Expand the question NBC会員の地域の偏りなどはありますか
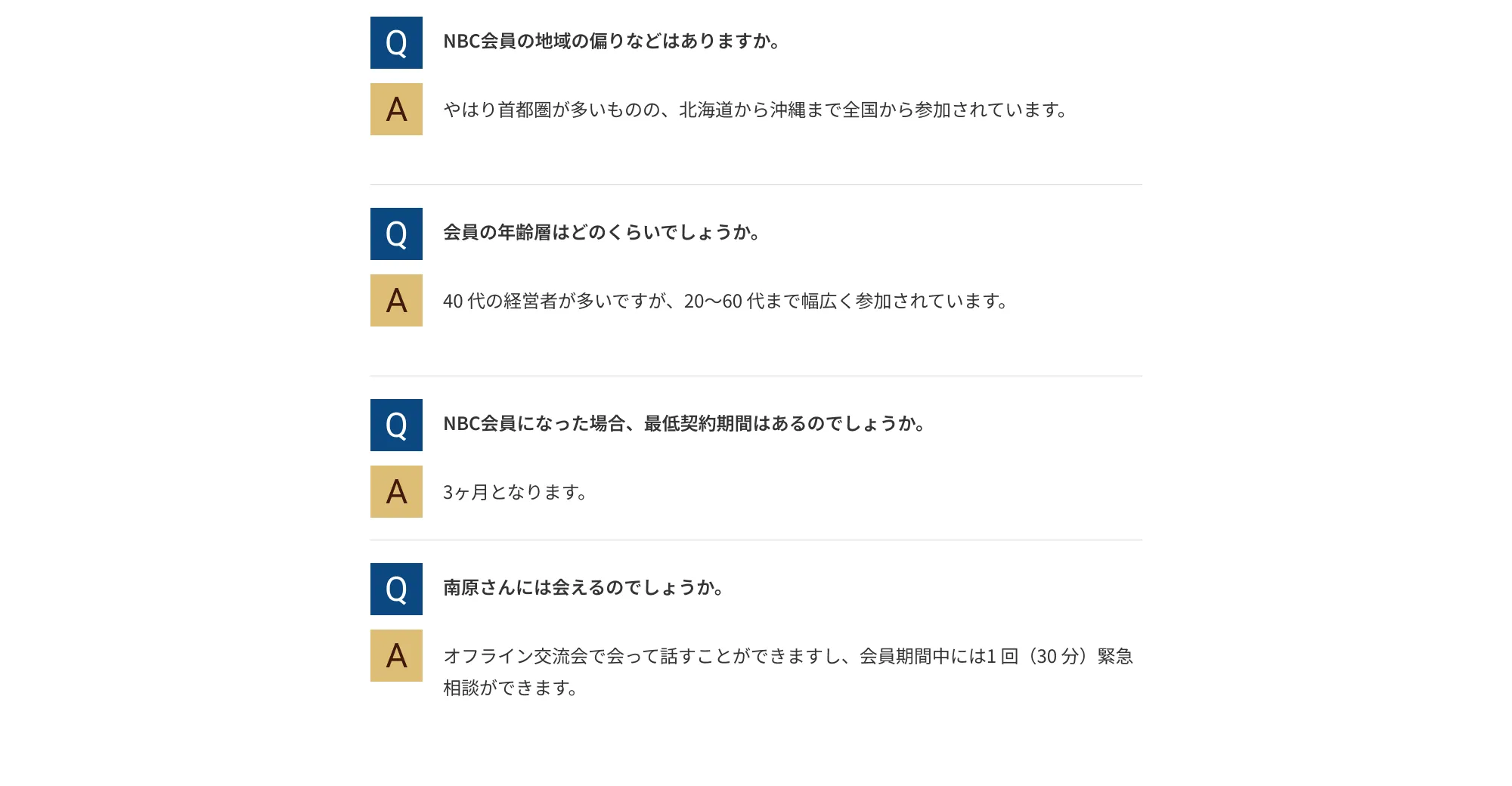The image size is (1512, 786). (611, 42)
